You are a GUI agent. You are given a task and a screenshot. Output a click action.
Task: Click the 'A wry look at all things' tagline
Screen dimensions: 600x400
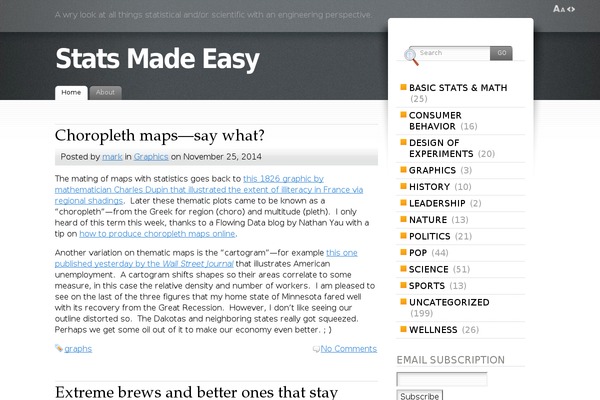coord(213,15)
